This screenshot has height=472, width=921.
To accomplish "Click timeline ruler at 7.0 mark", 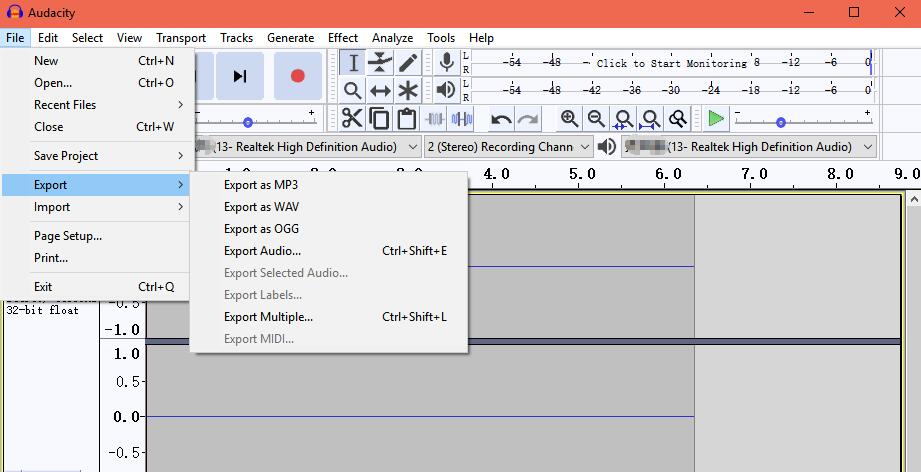I will [754, 174].
